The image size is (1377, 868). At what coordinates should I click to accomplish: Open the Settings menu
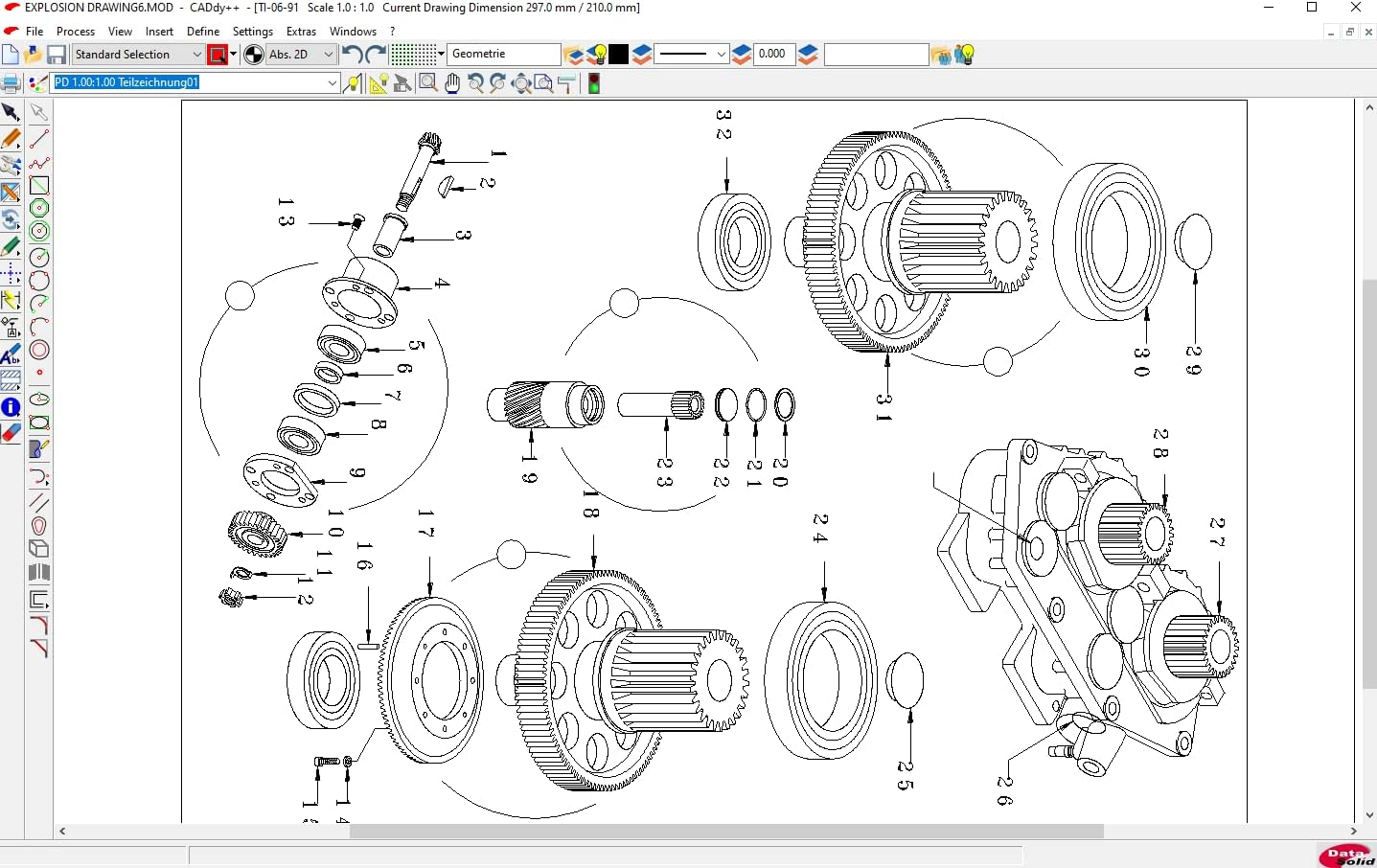[253, 31]
